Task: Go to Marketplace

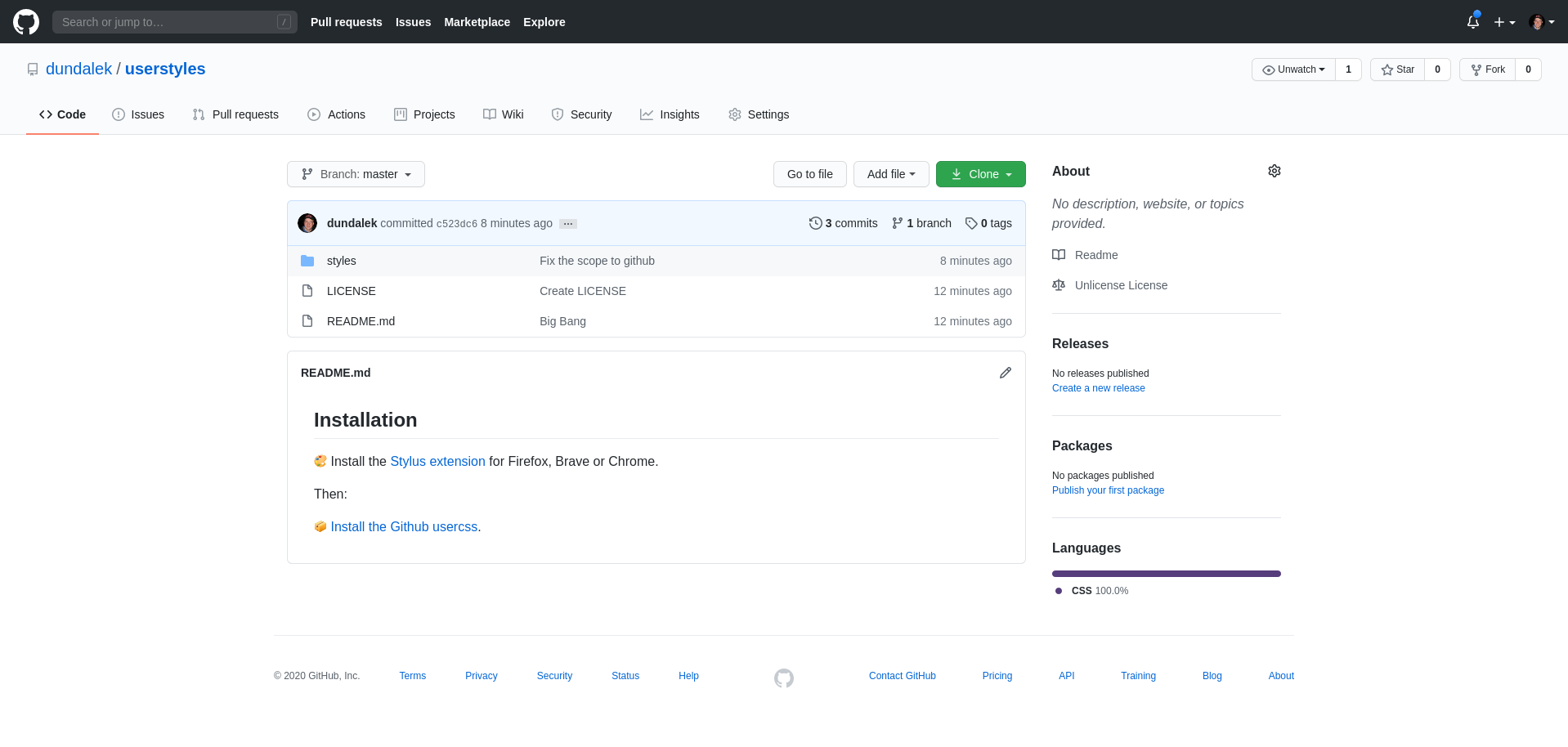Action: pos(477,22)
